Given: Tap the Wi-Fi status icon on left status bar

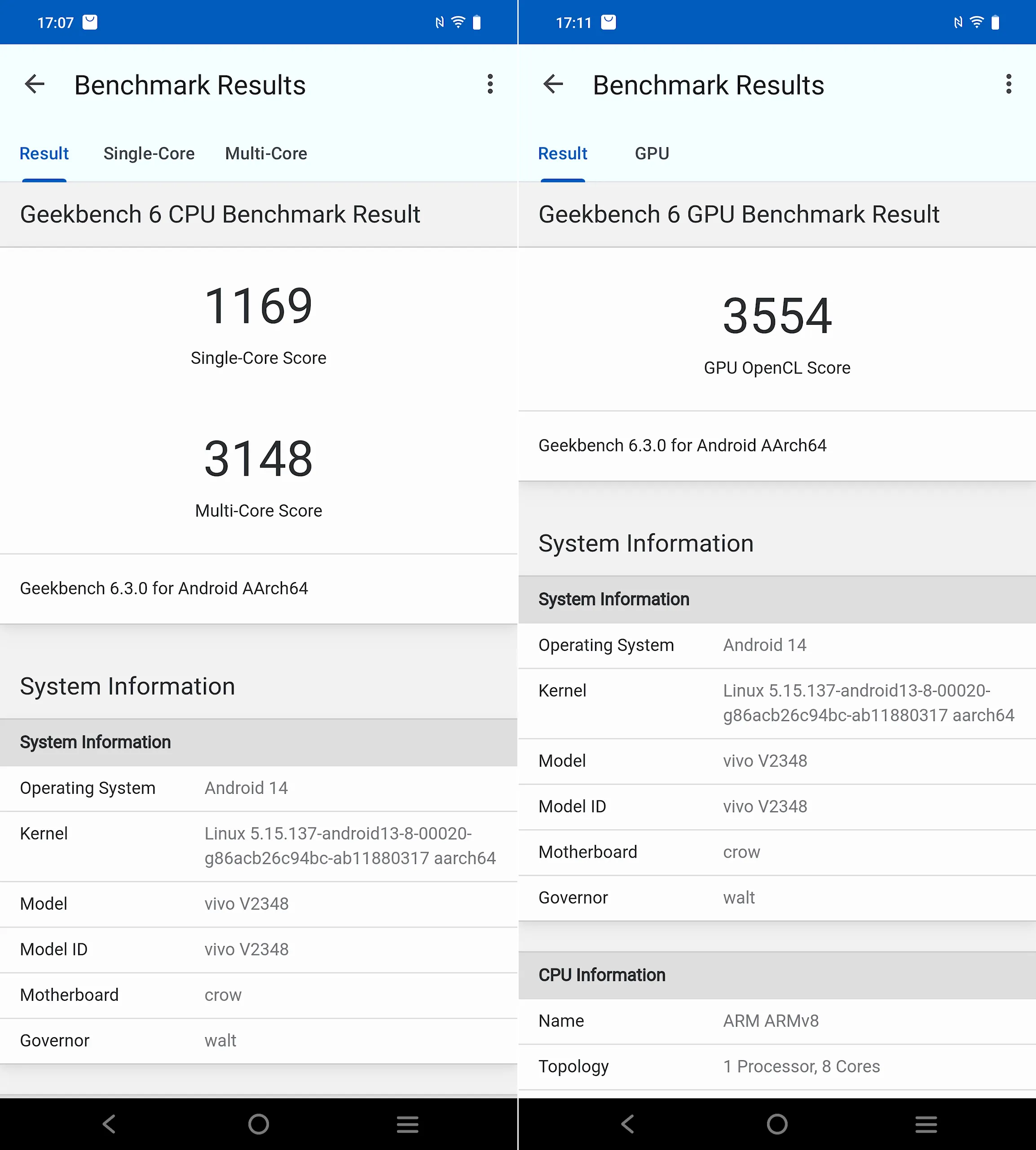Looking at the screenshot, I should click(458, 22).
